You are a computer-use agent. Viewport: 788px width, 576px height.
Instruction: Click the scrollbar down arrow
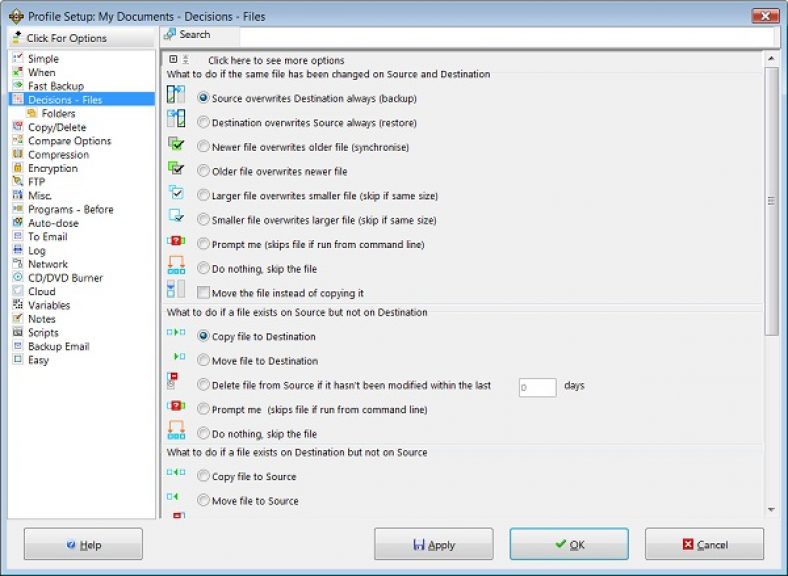(x=771, y=510)
